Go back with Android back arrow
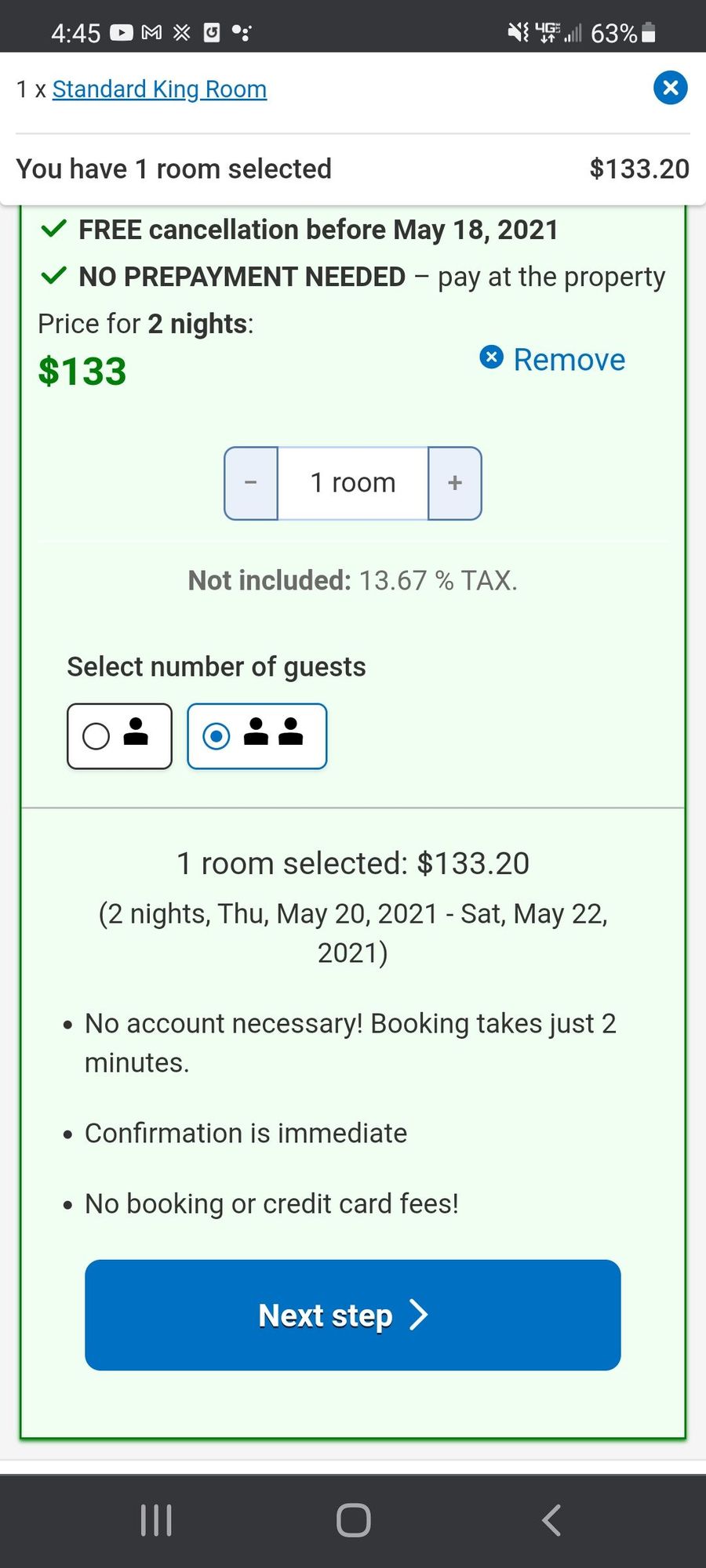The image size is (706, 1568). pyautogui.click(x=551, y=1520)
